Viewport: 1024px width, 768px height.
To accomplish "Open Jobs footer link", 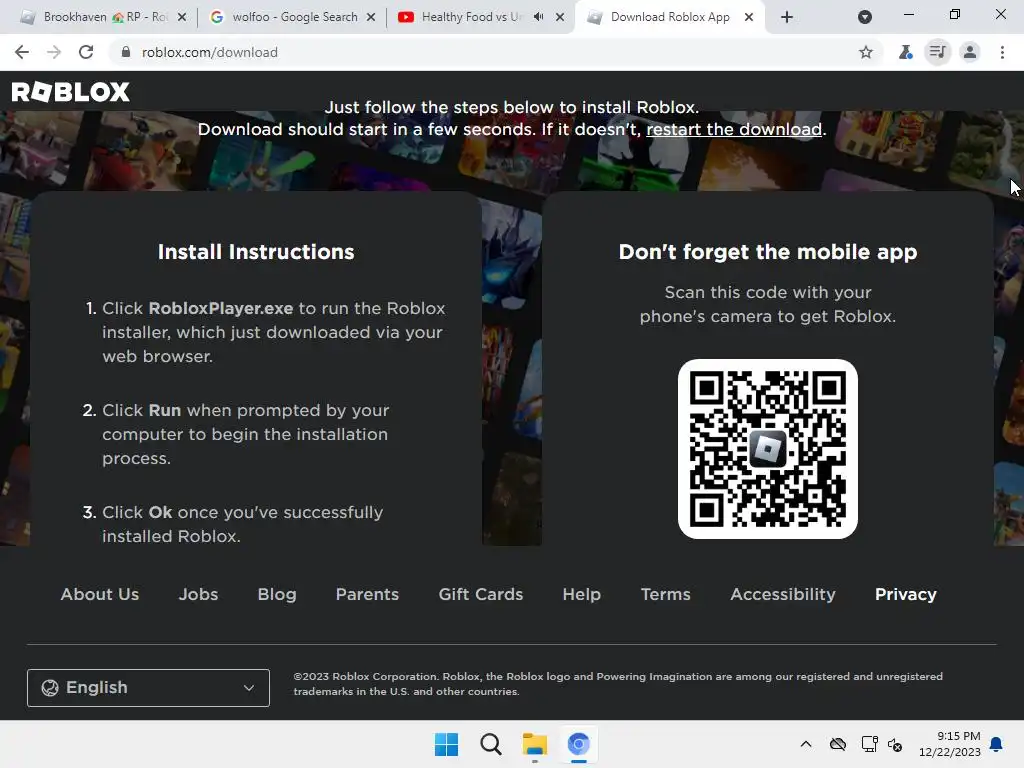I will point(199,594).
